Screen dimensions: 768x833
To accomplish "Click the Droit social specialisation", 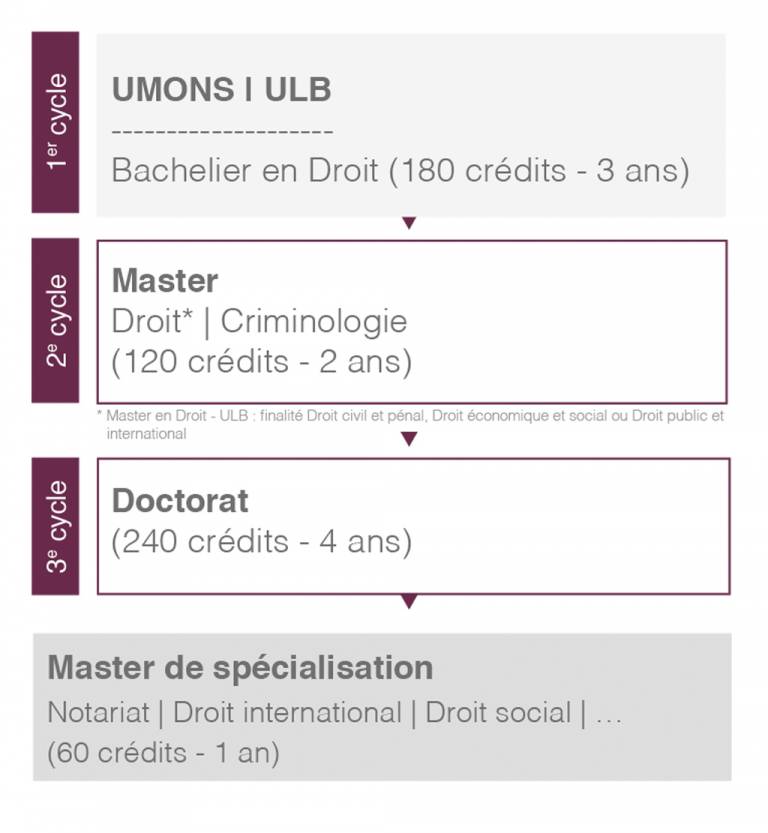I will 498,712.
